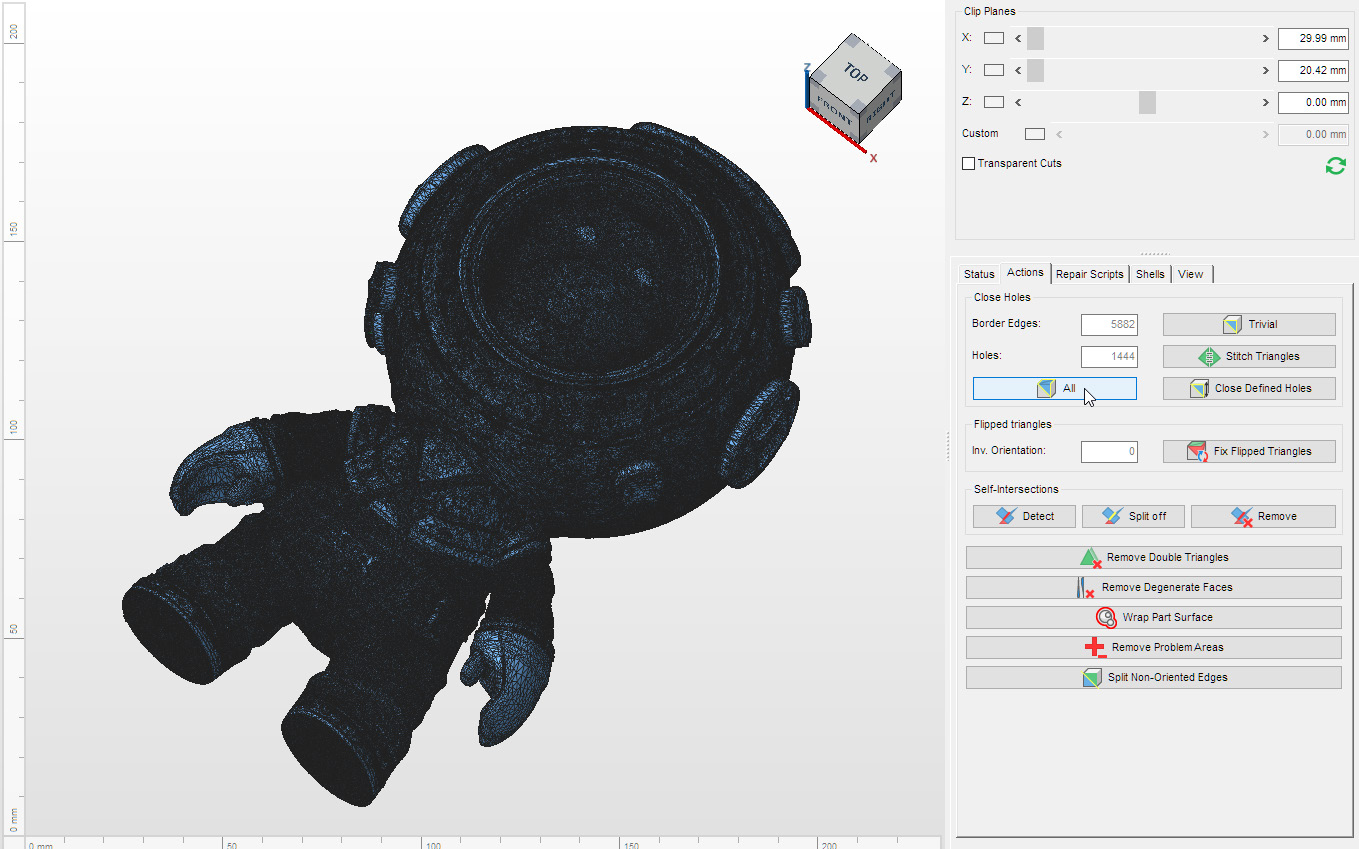Click the Trivial close holes button
The height and width of the screenshot is (849, 1359).
click(x=1249, y=324)
